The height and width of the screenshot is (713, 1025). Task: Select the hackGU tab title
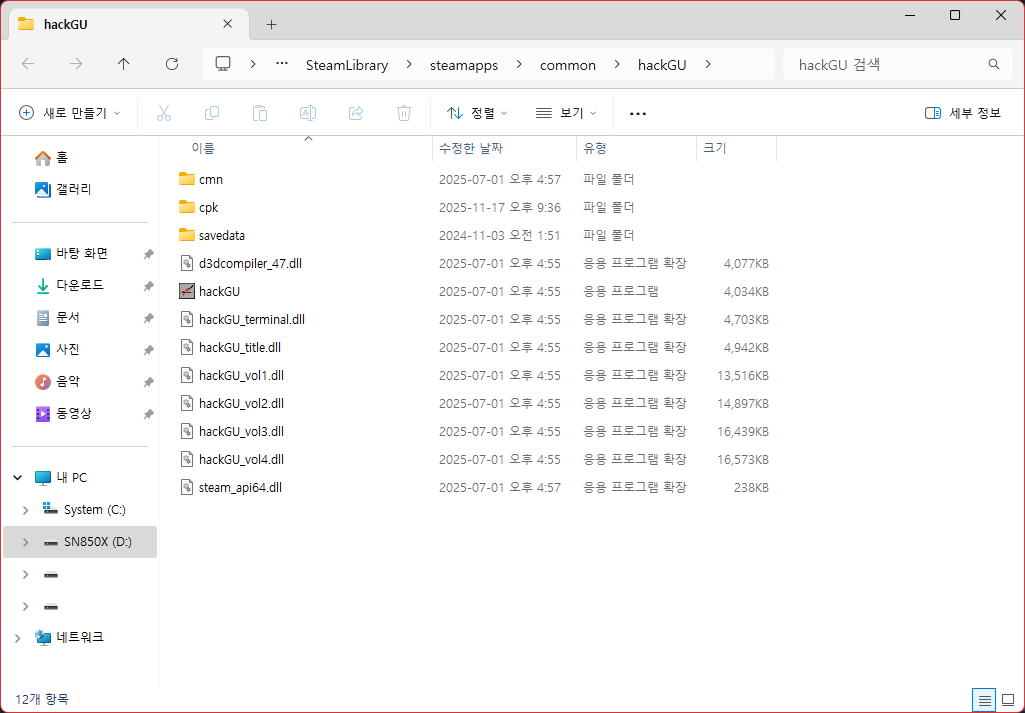pos(65,25)
